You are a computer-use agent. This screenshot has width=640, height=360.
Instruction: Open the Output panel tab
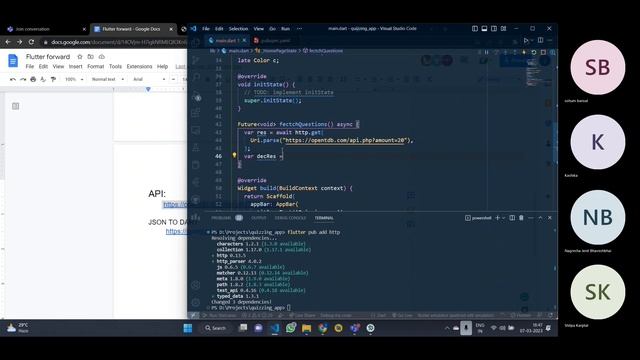pos(259,218)
